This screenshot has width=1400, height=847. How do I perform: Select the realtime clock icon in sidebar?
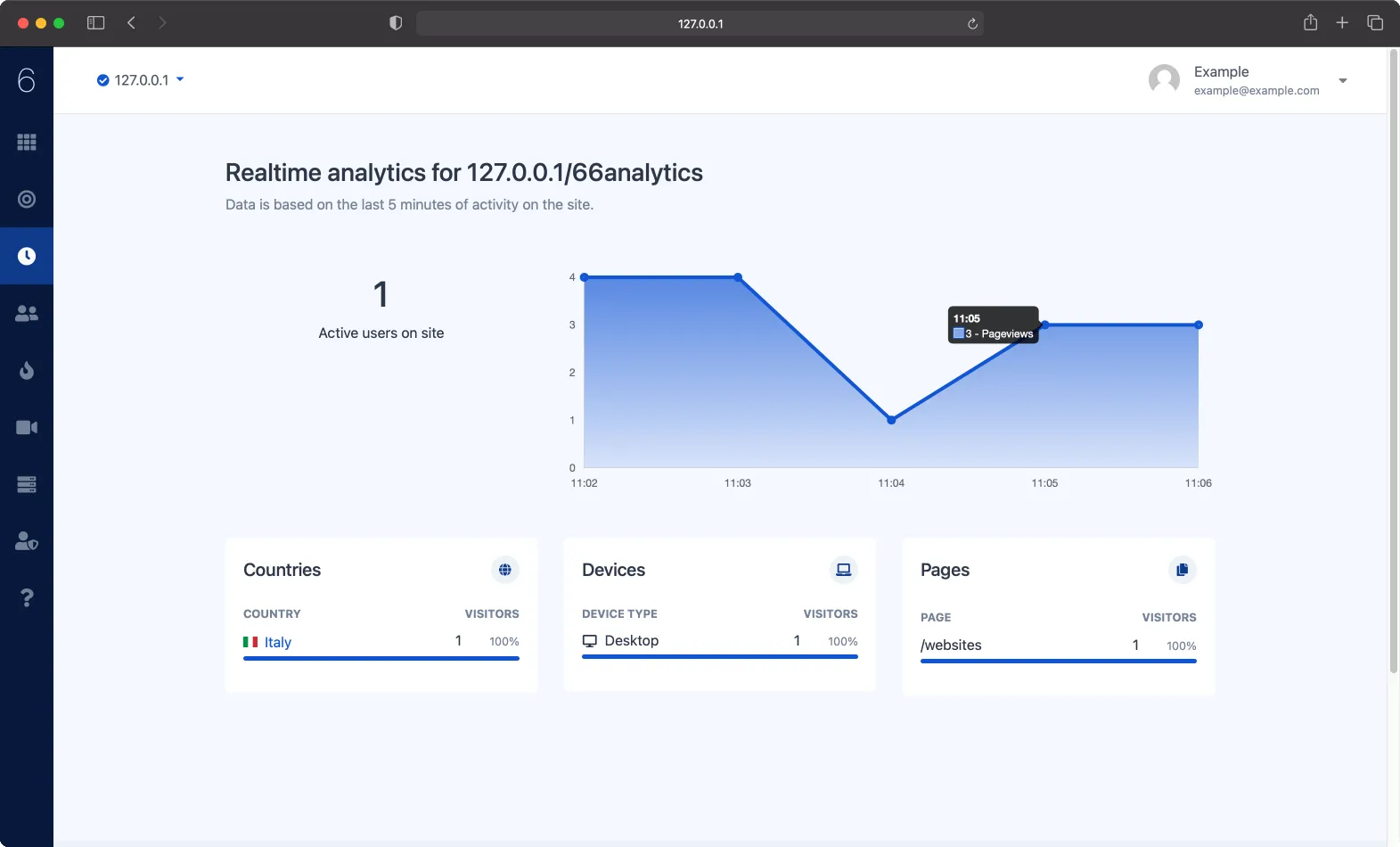click(x=27, y=257)
